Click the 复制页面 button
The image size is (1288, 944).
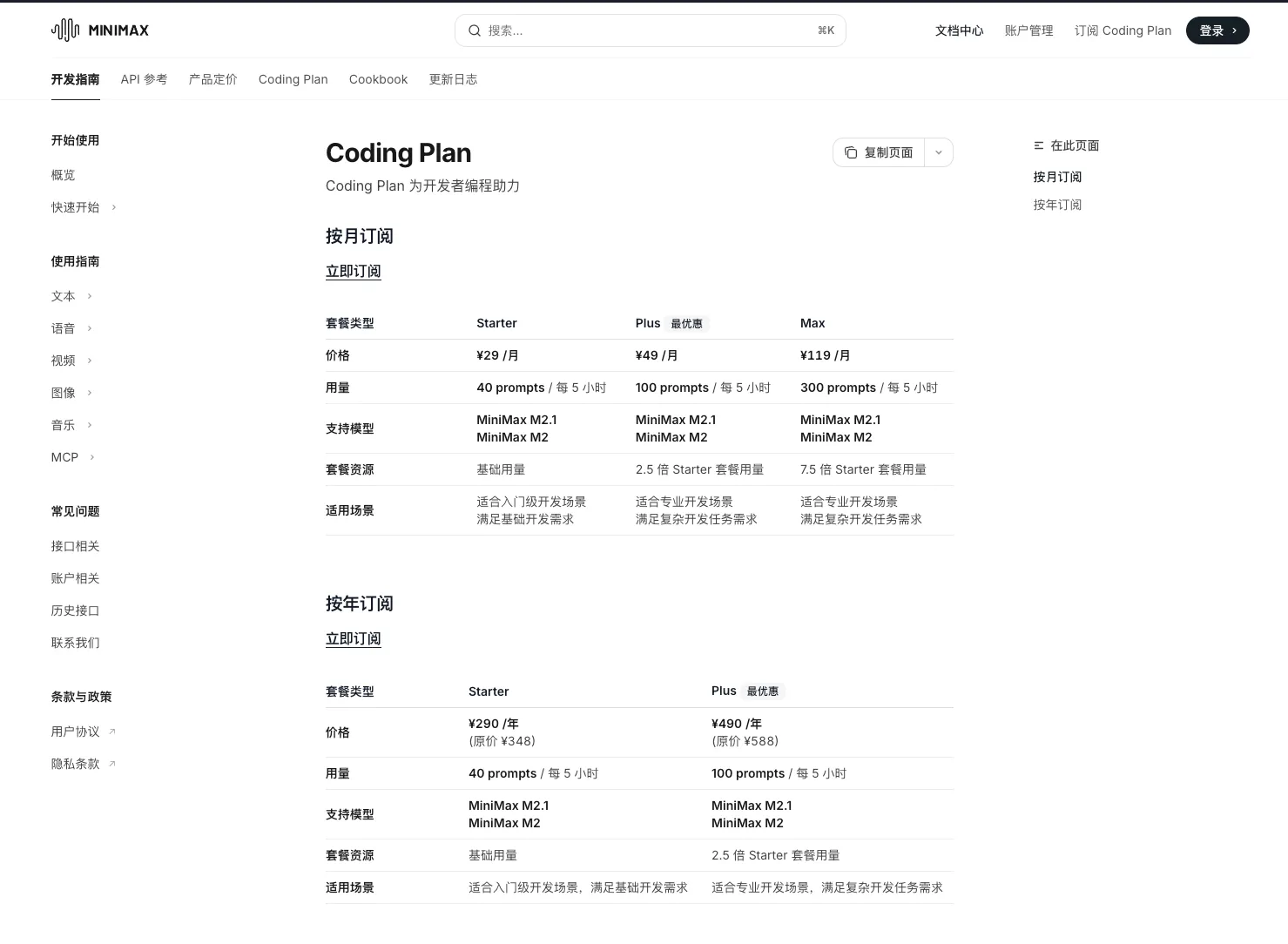click(879, 152)
